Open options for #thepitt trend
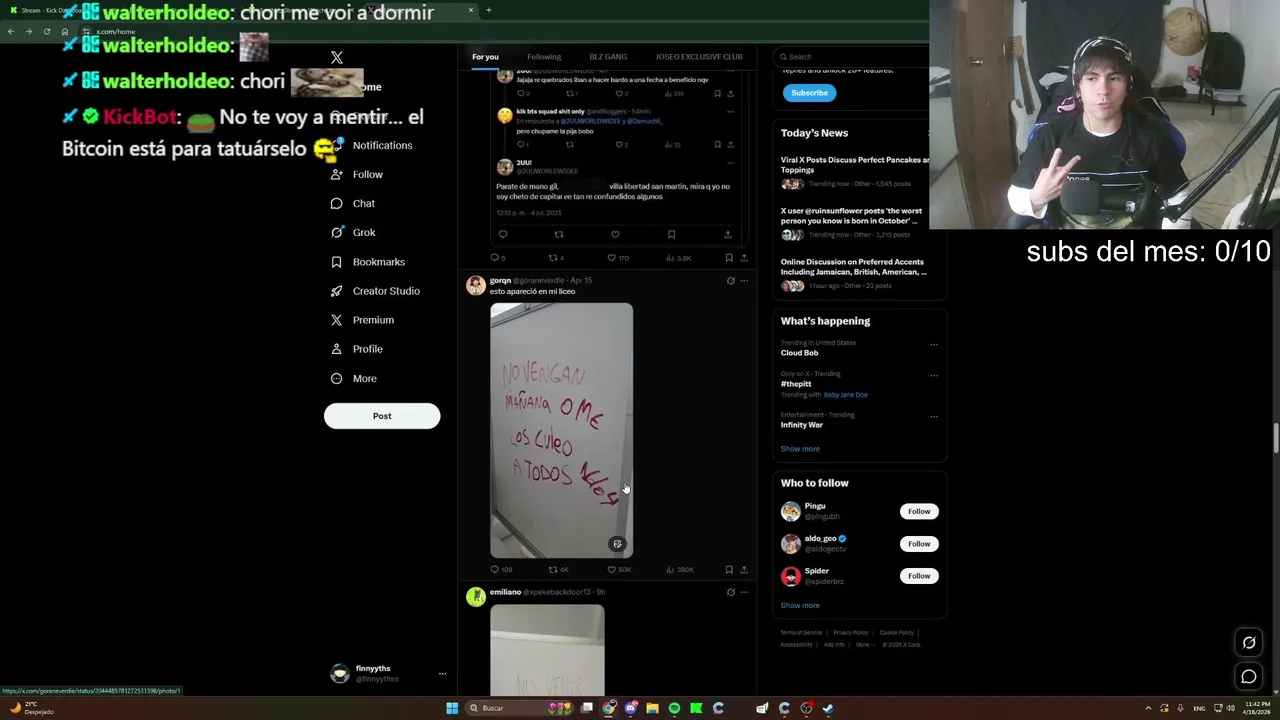The image size is (1280, 720). point(934,376)
